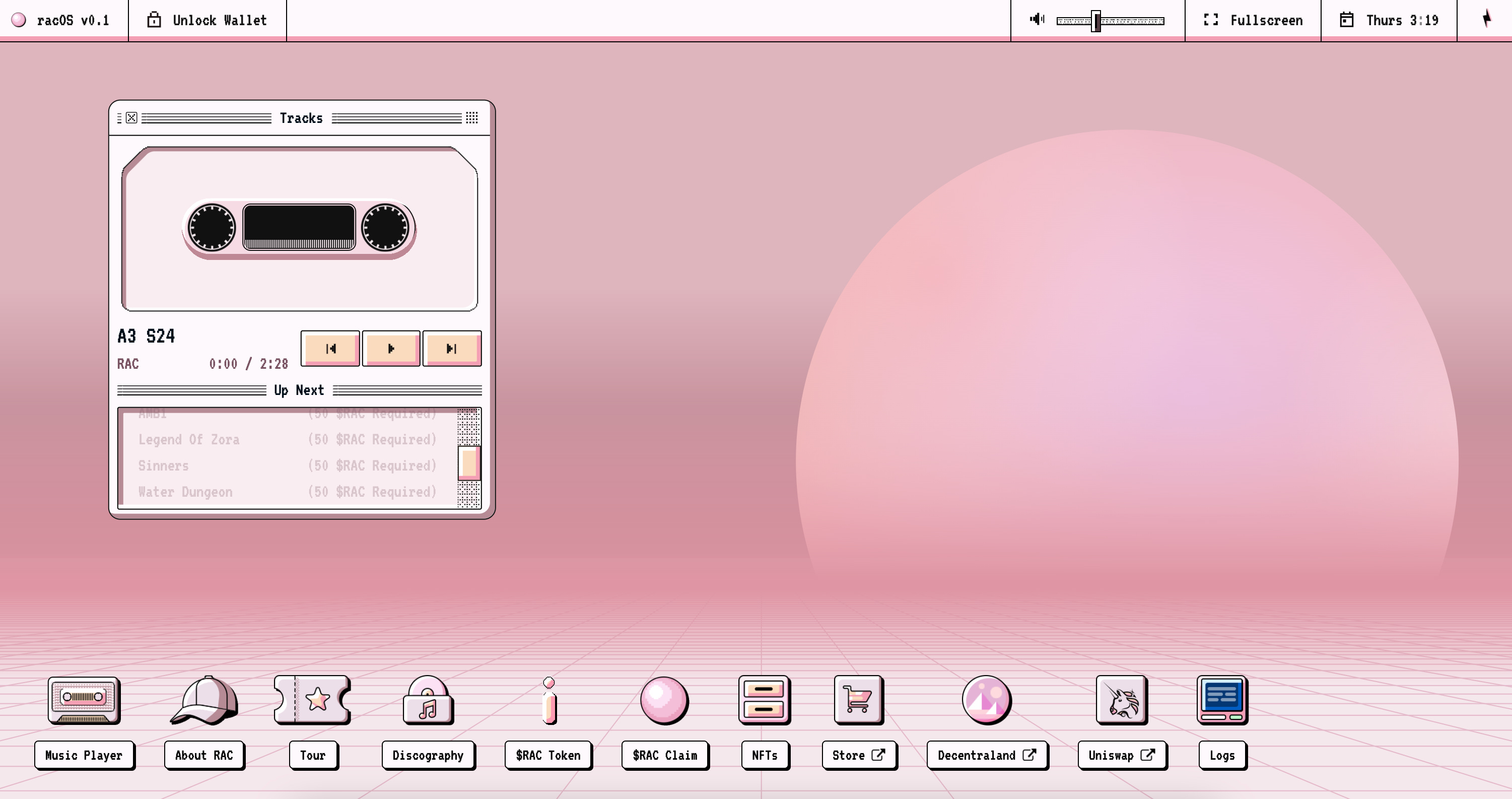Click the 0:00 / 2:28 time display

249,364
